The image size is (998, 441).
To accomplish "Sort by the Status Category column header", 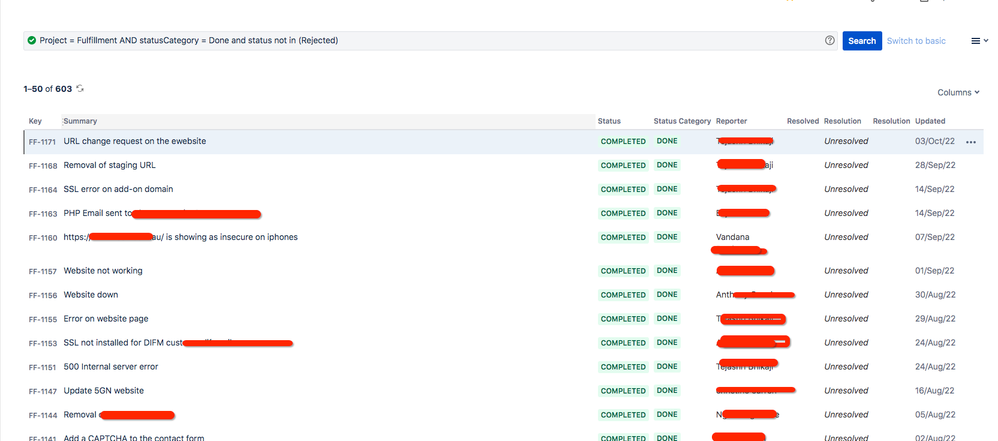I will pyautogui.click(x=682, y=121).
